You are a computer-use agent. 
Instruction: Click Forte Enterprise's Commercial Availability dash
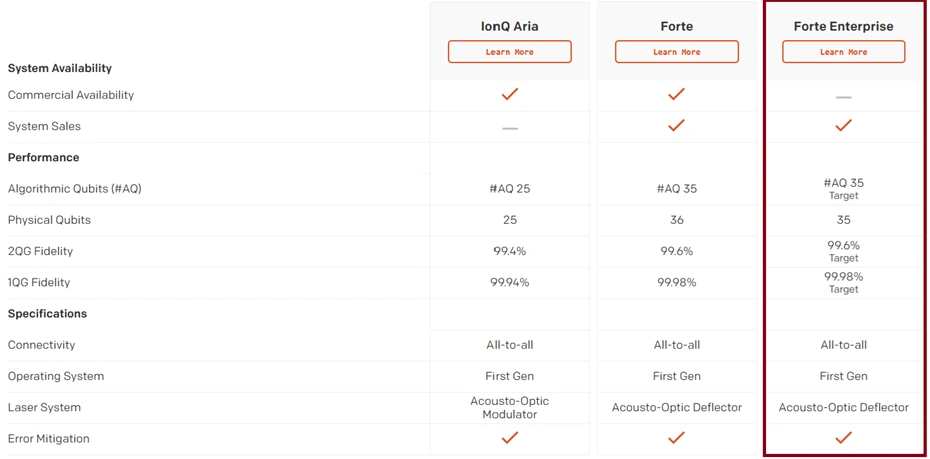pos(843,97)
